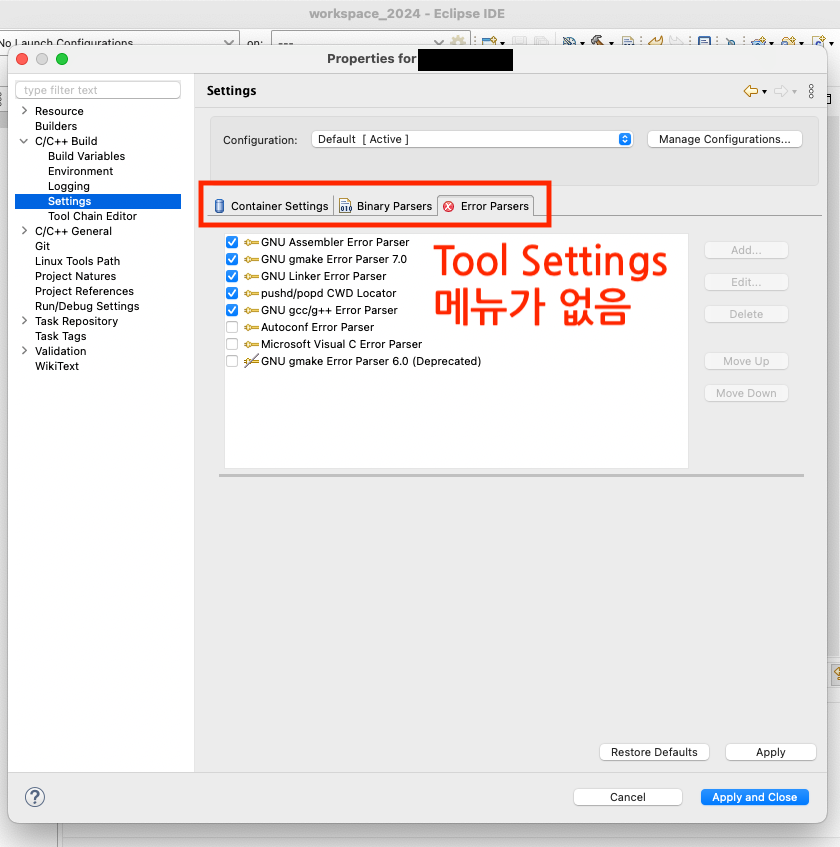840x847 pixels.
Task: Open Run/Debug Settings page
Action: click(87, 306)
